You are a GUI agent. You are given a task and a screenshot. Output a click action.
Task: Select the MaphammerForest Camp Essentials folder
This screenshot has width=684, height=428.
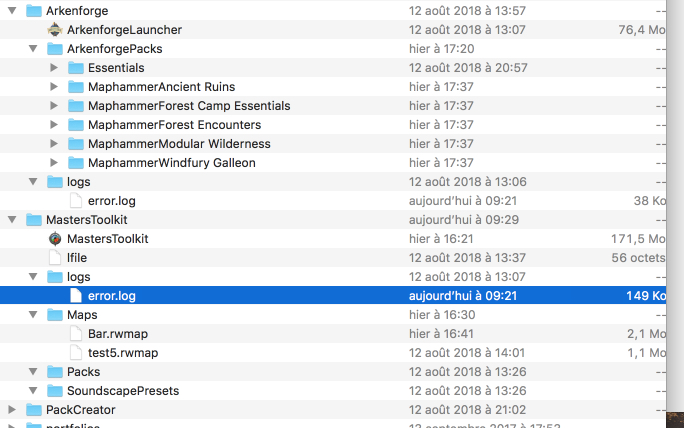pyautogui.click(x=188, y=106)
